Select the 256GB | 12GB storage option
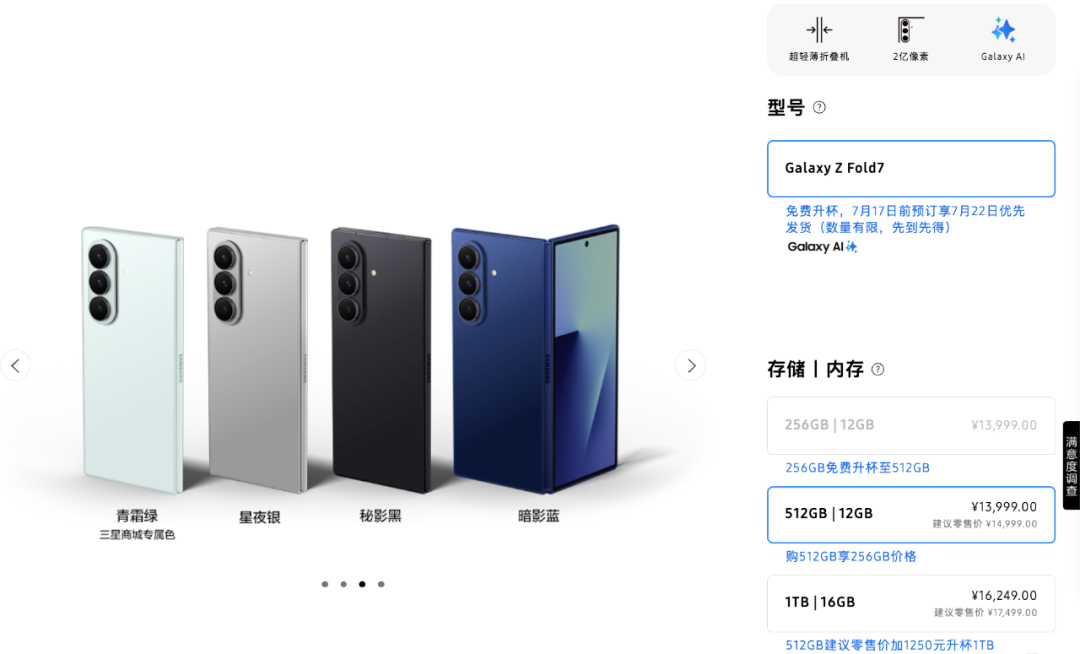This screenshot has width=1080, height=654. tap(911, 425)
